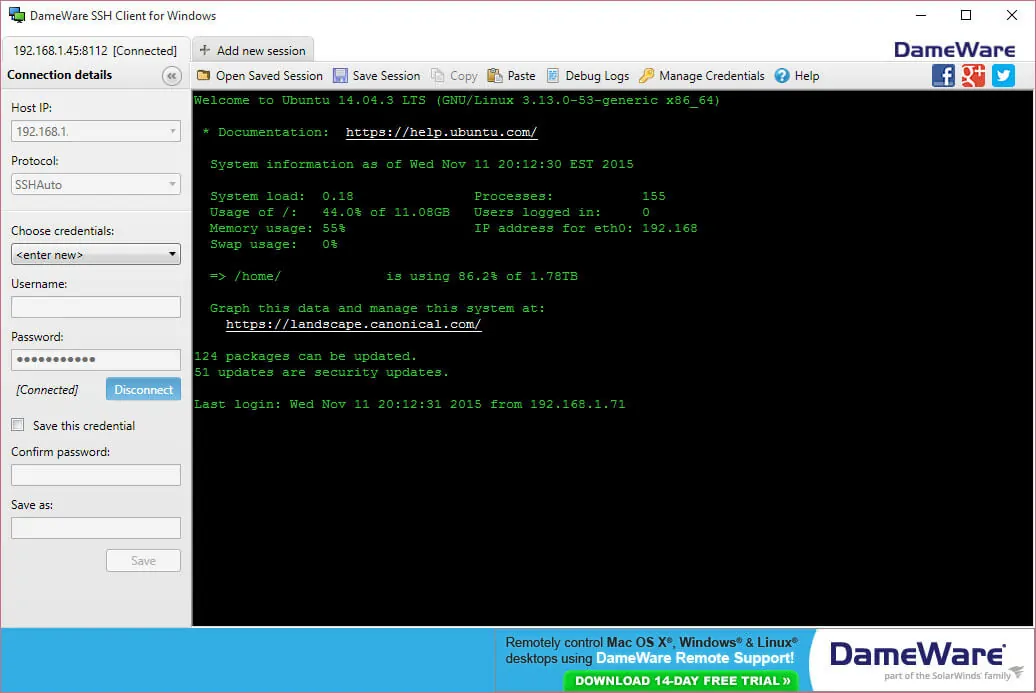Focus the Save as input field
Screen dimensions: 1036x693
tap(96, 527)
